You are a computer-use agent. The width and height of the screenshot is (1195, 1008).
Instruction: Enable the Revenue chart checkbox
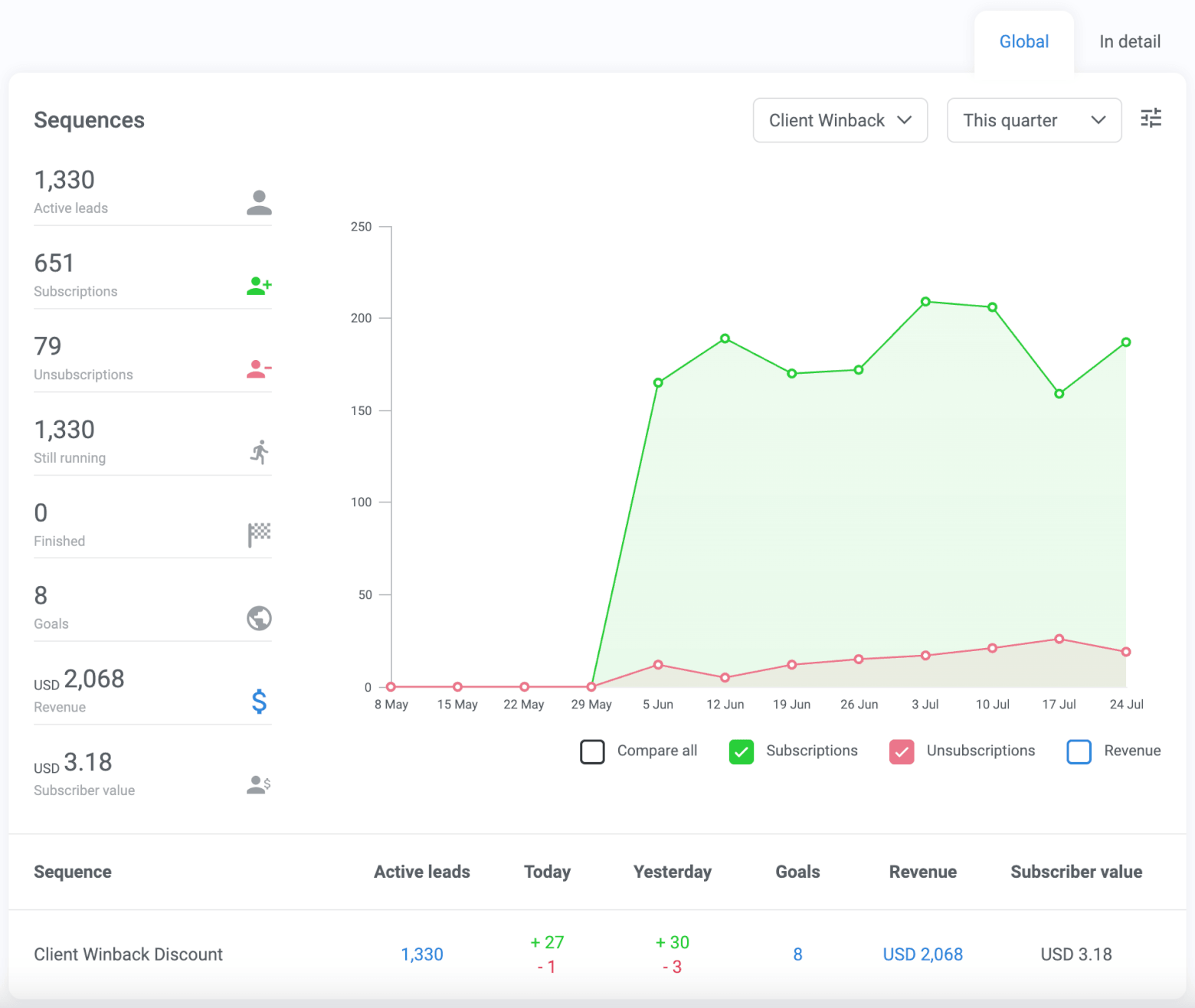click(x=1079, y=751)
